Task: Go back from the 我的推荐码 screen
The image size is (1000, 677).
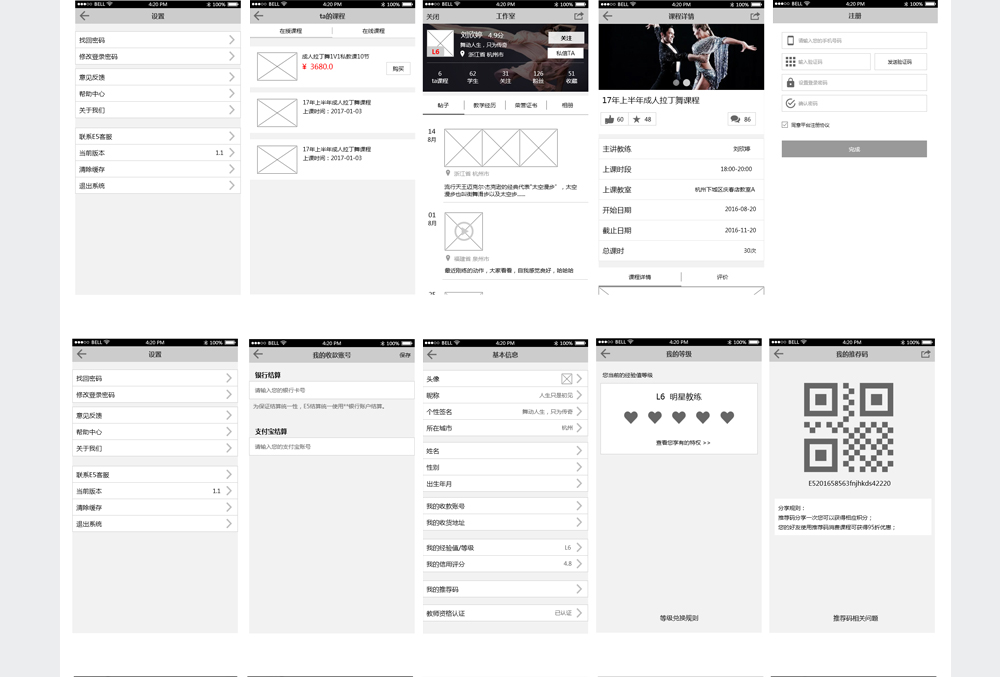Action: 778,354
